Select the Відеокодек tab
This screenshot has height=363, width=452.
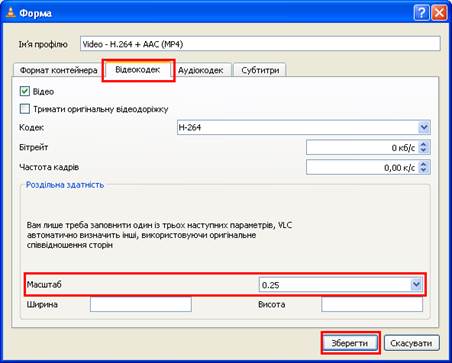(x=138, y=70)
